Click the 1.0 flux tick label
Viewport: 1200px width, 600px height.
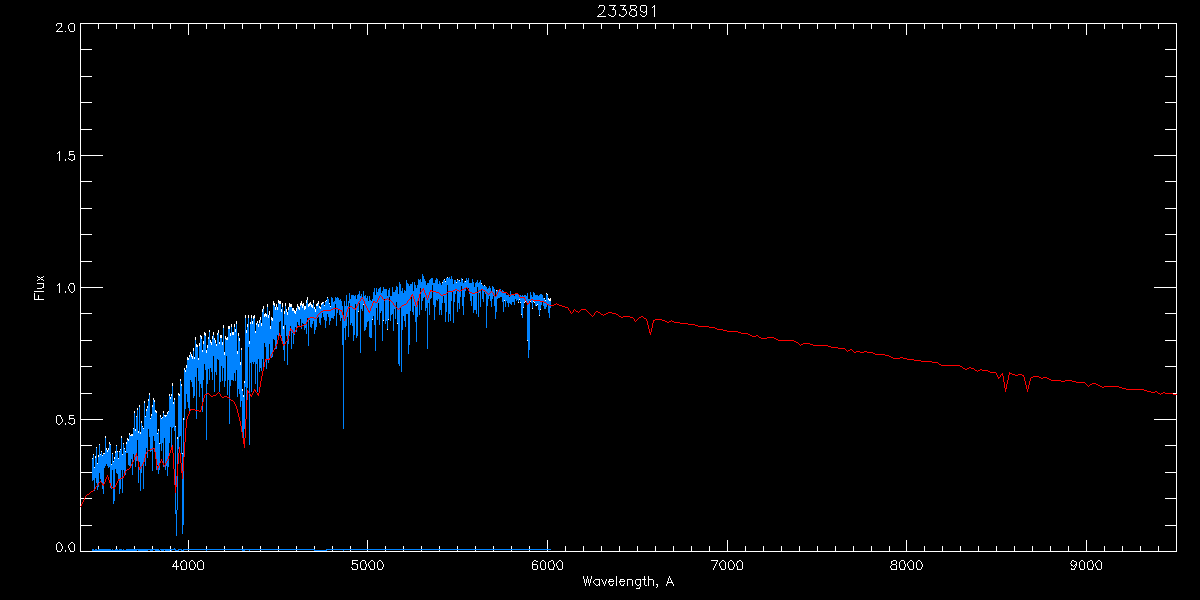click(65, 288)
